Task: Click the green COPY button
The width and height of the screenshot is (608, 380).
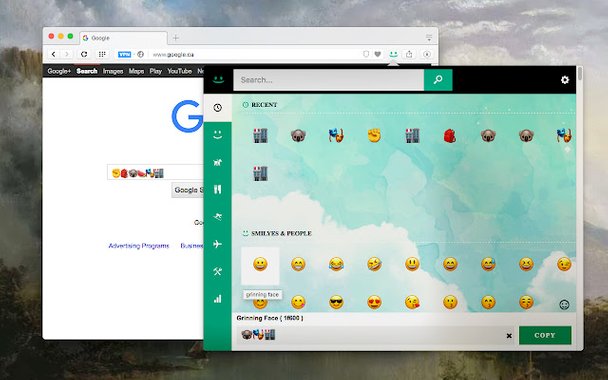Action: pyautogui.click(x=545, y=335)
